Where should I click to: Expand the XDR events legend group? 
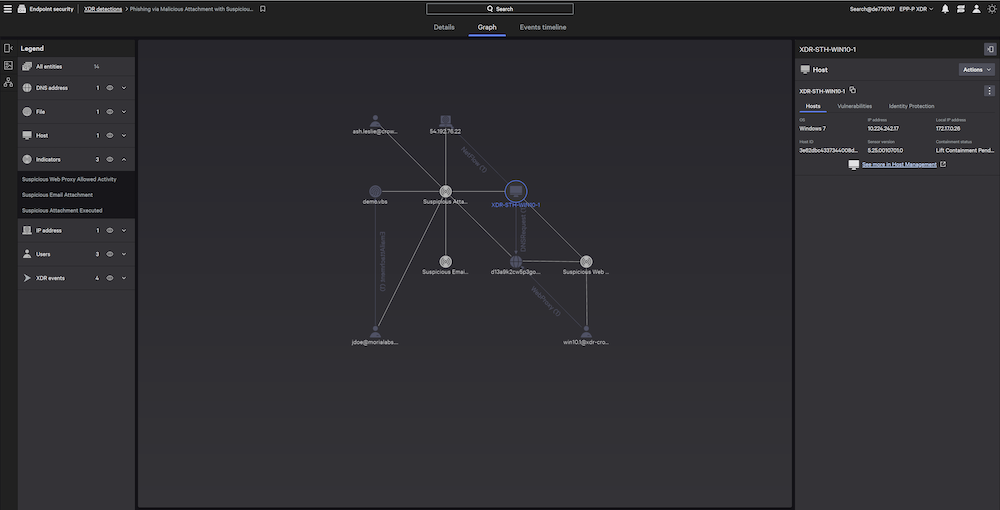[124, 278]
